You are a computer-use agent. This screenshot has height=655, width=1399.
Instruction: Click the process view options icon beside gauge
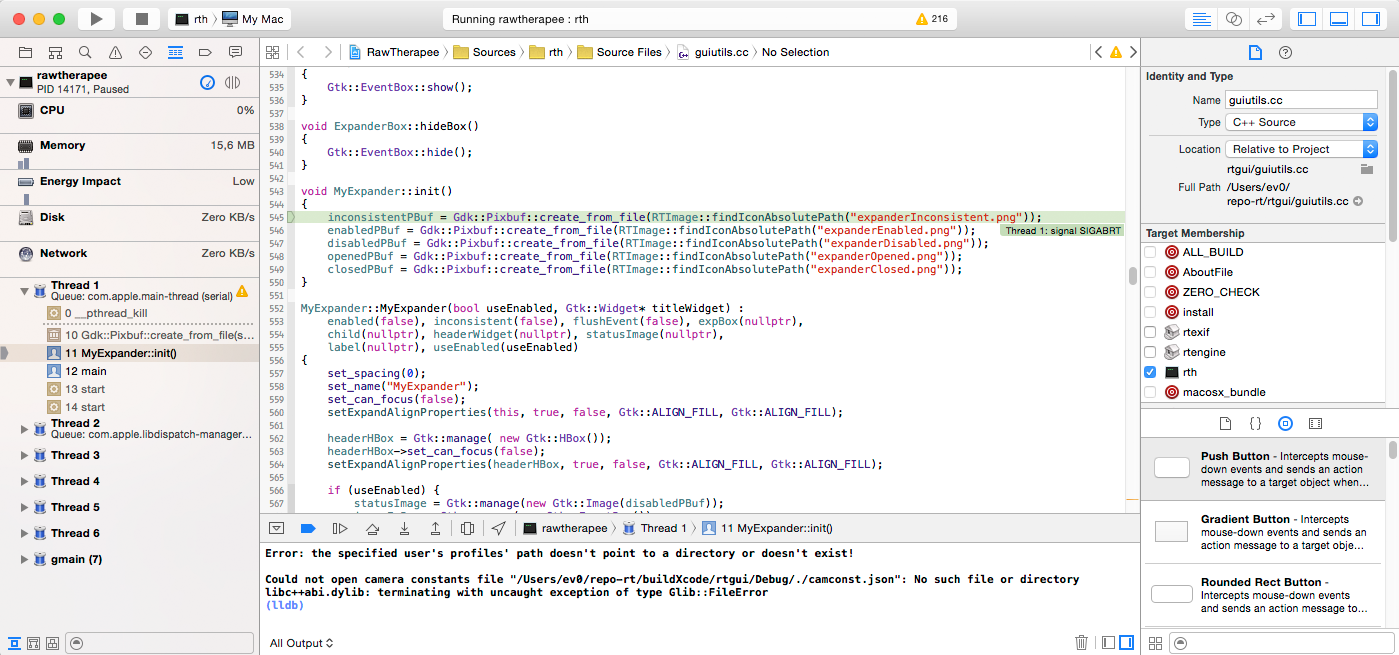pos(233,82)
